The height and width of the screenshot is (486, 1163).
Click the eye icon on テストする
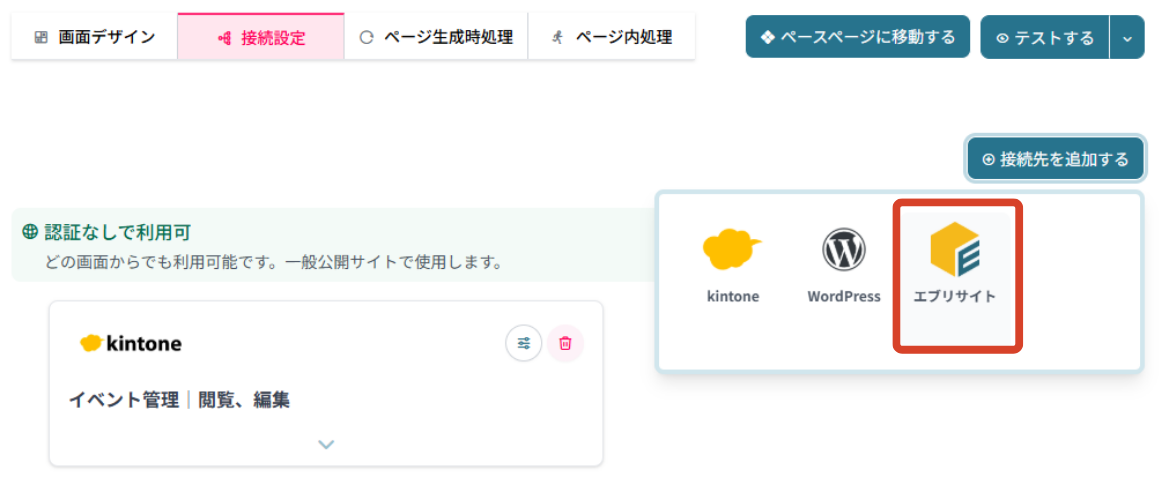click(1002, 38)
